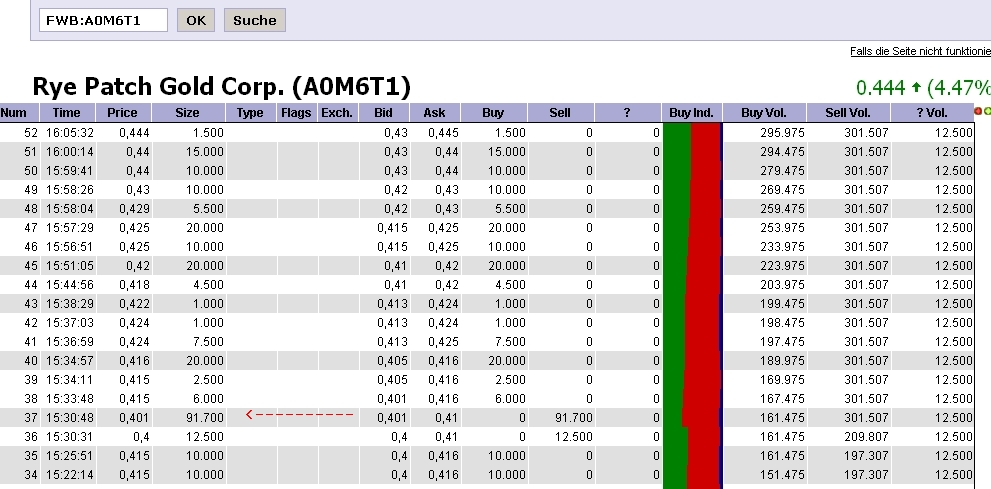991x489 pixels.
Task: Click the '? Vol.' column header
Action: (932, 113)
